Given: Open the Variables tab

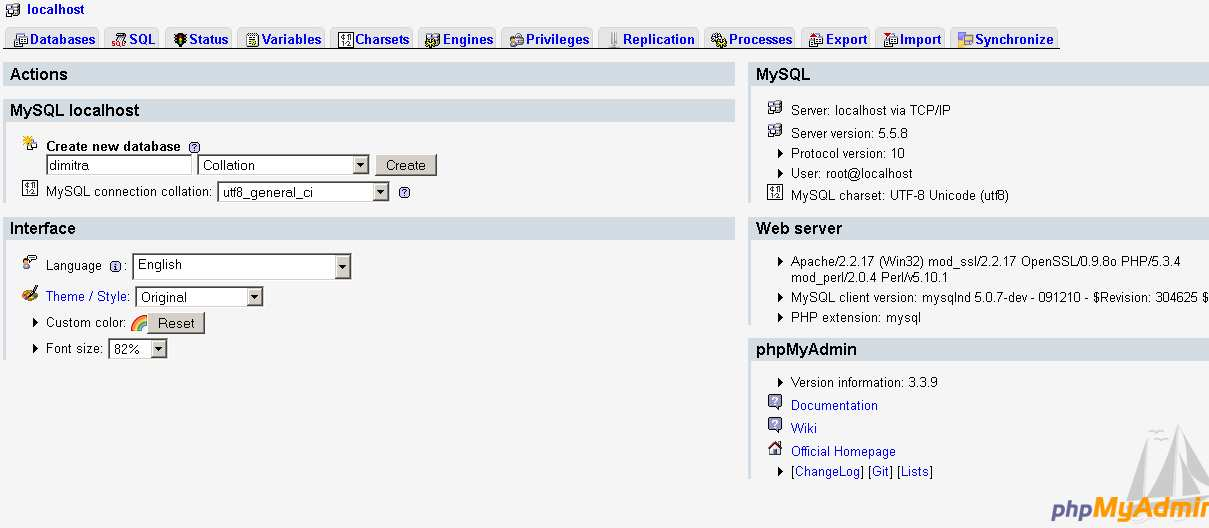Looking at the screenshot, I should [x=283, y=40].
